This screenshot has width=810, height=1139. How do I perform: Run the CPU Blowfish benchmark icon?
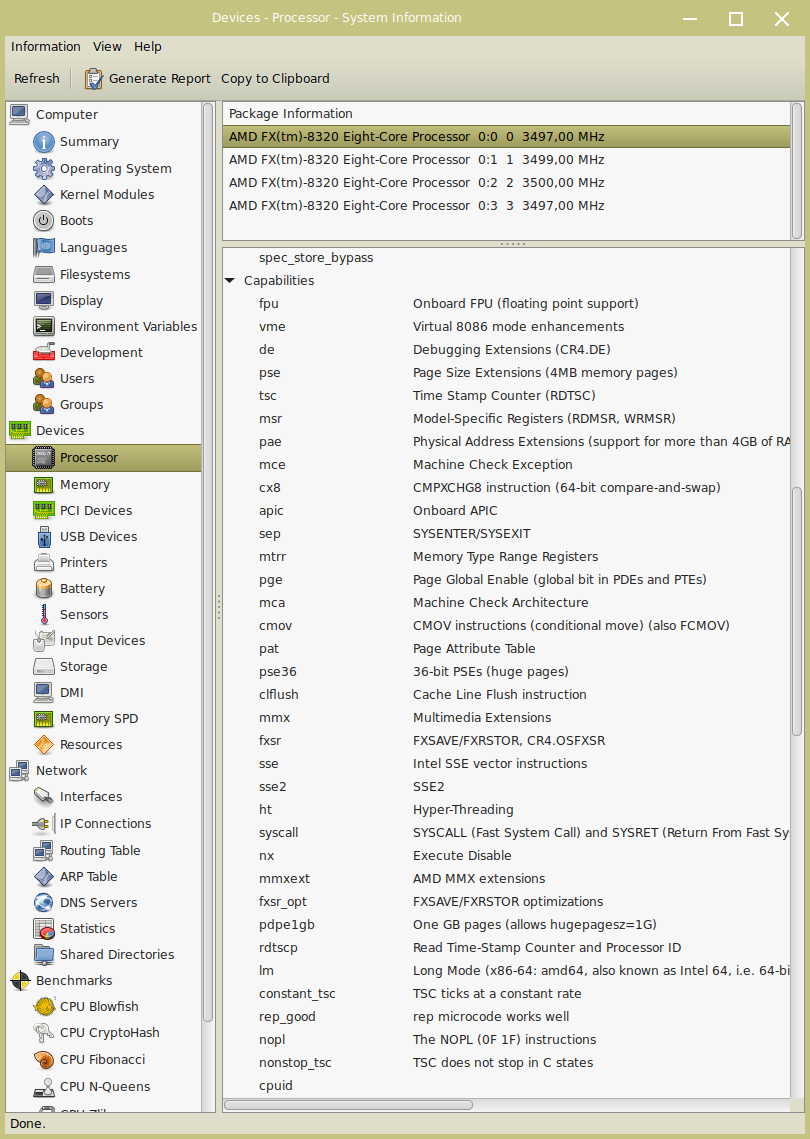click(x=44, y=1007)
